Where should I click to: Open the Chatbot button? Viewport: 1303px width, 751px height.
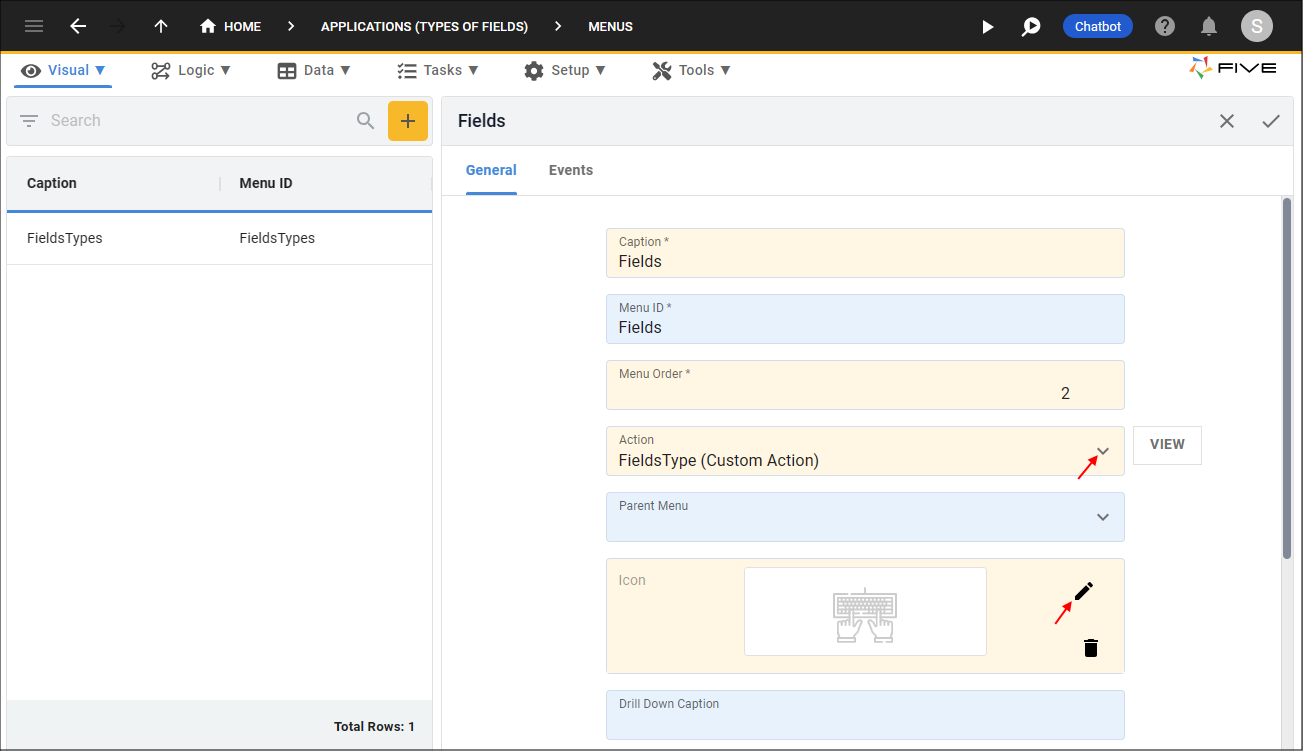[1097, 27]
